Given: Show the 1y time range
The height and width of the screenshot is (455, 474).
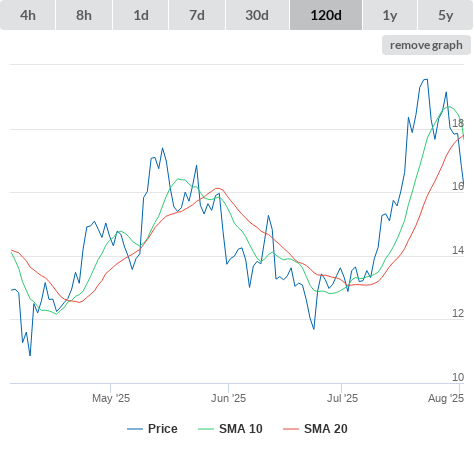Looking at the screenshot, I should click(x=390, y=15).
